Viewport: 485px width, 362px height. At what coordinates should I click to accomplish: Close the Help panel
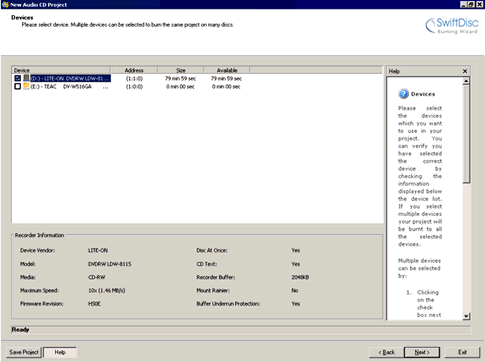point(465,71)
